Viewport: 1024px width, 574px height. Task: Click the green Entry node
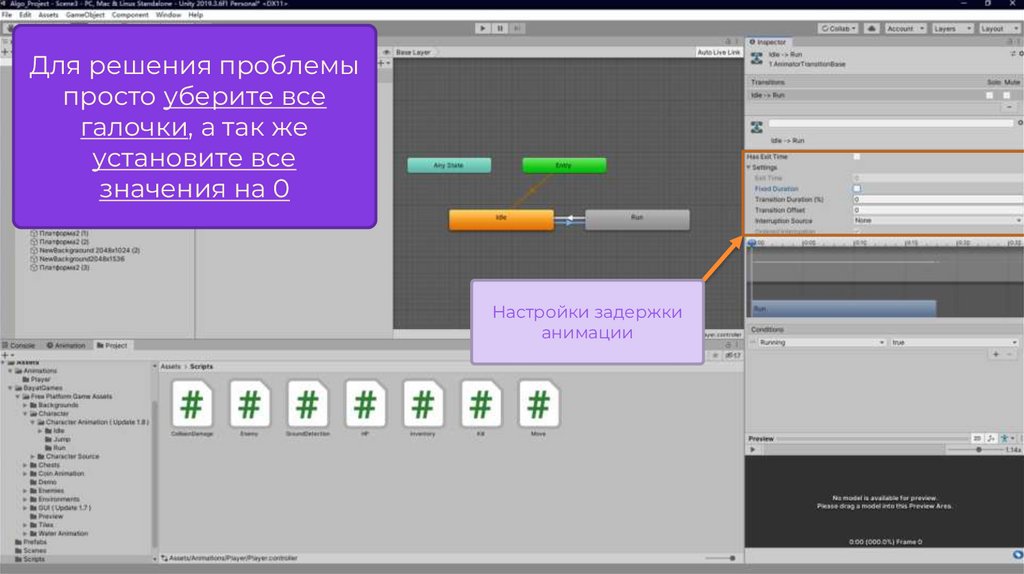564,165
